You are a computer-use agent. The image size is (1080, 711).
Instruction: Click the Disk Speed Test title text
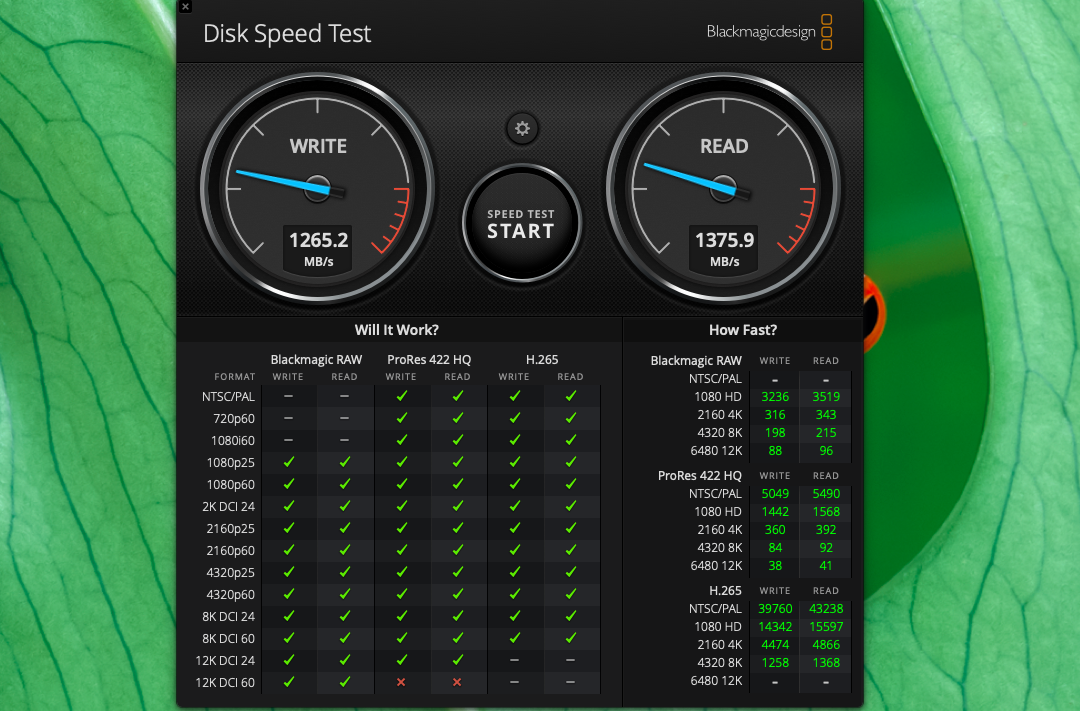[287, 34]
